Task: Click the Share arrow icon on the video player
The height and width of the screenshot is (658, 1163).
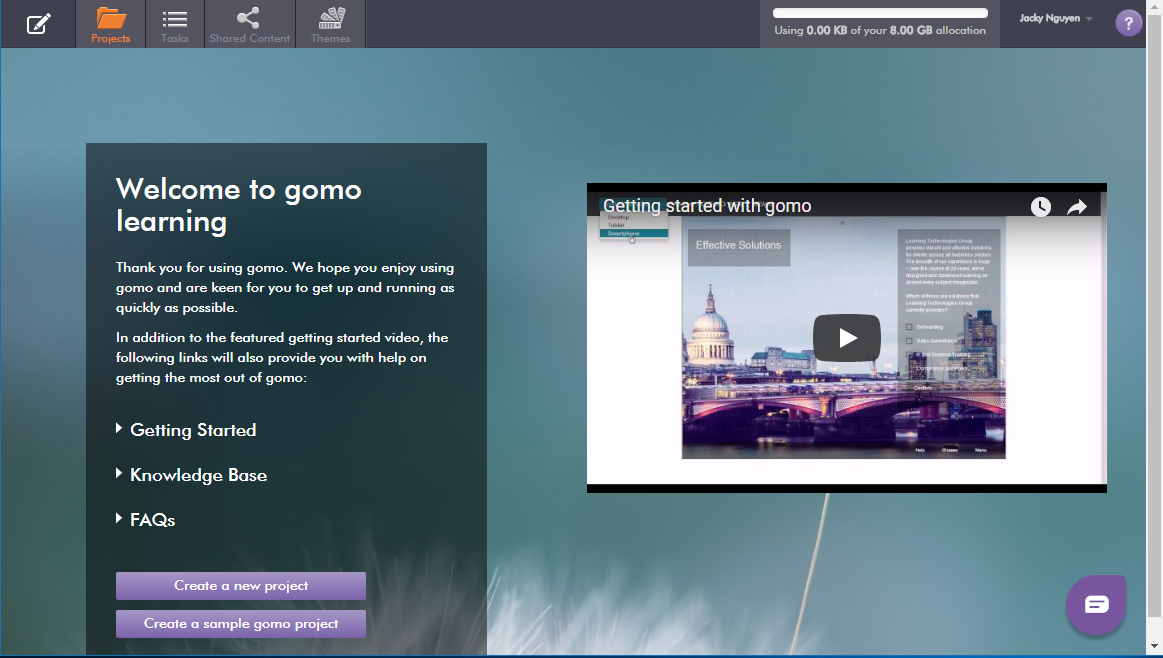Action: 1077,207
